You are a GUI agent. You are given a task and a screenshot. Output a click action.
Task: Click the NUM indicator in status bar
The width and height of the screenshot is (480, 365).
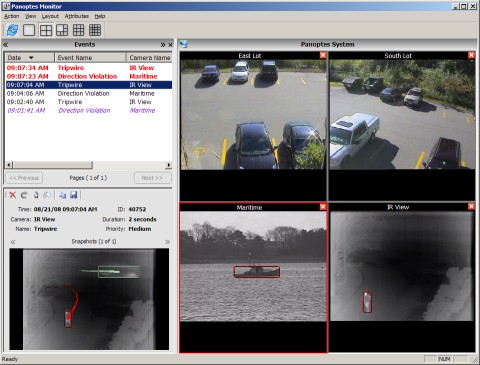point(444,359)
